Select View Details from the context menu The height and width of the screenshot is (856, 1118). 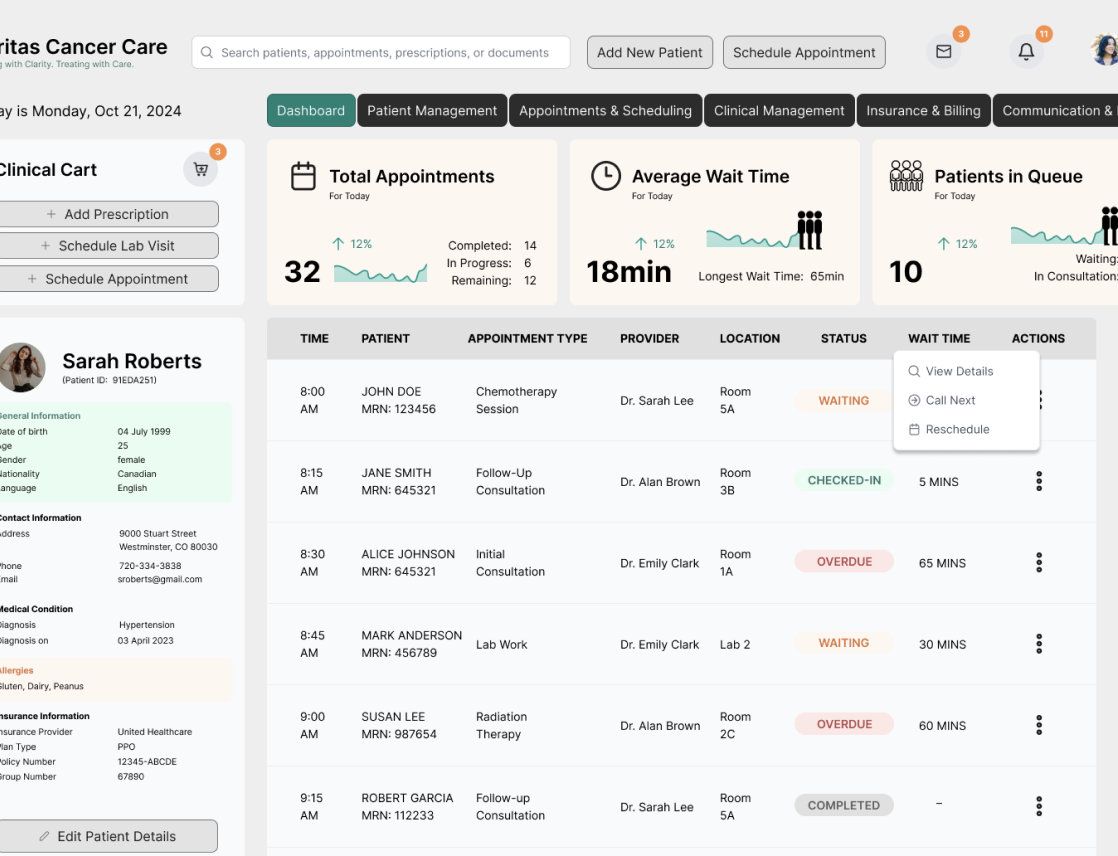(959, 371)
